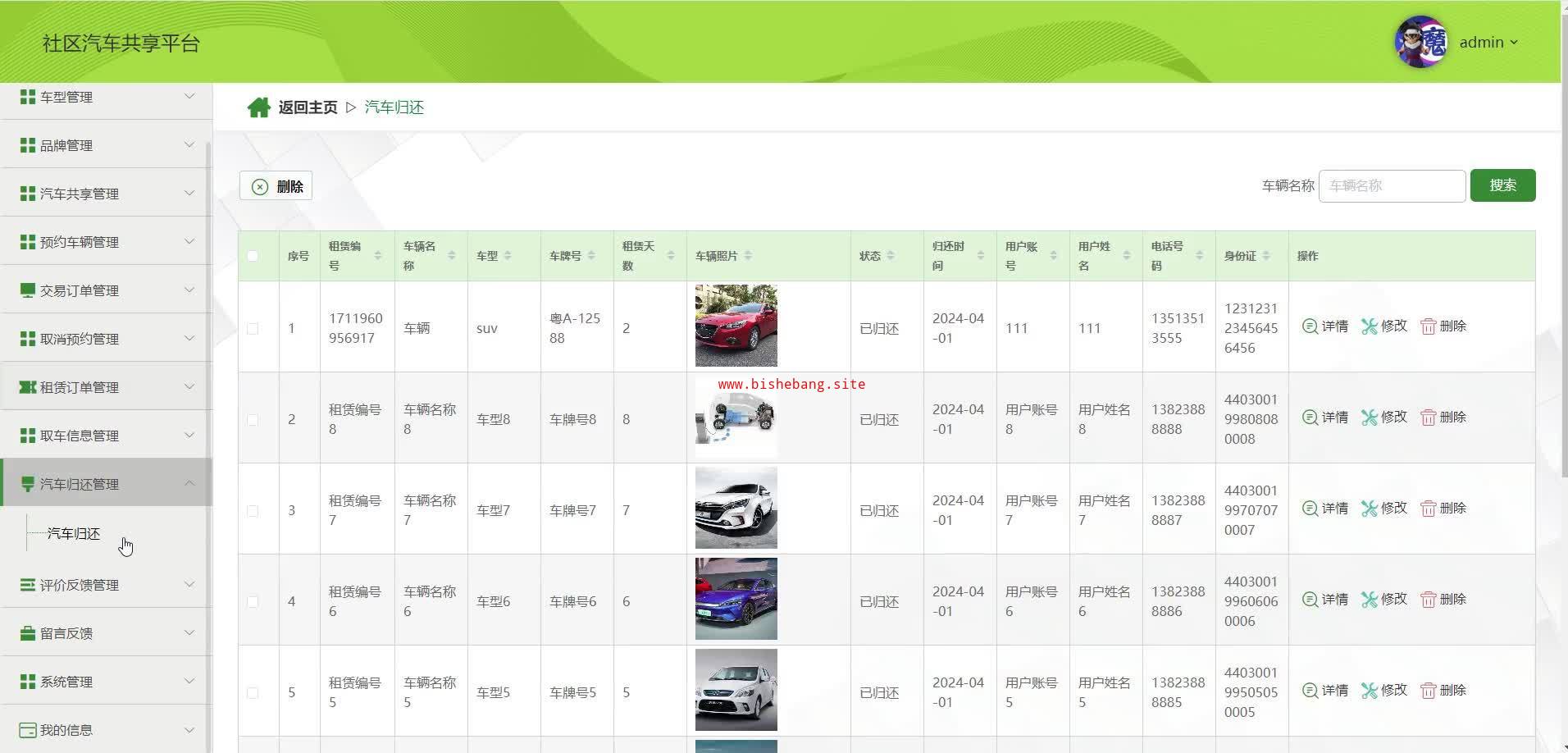
Task: Click the 汽车归还 breadcrumb text
Action: pos(394,107)
